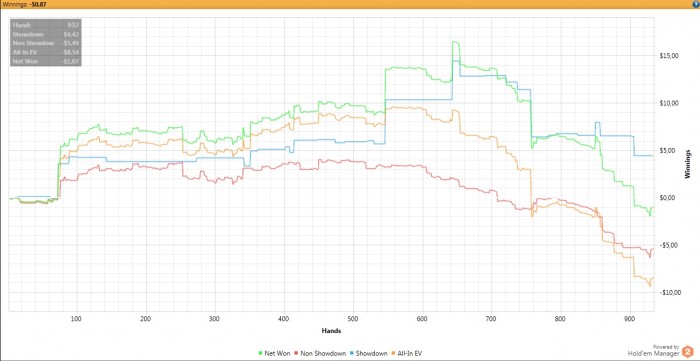Screen dimensions: 700x361
Task: Click the orange All-In EV legend marker
Action: [394, 354]
